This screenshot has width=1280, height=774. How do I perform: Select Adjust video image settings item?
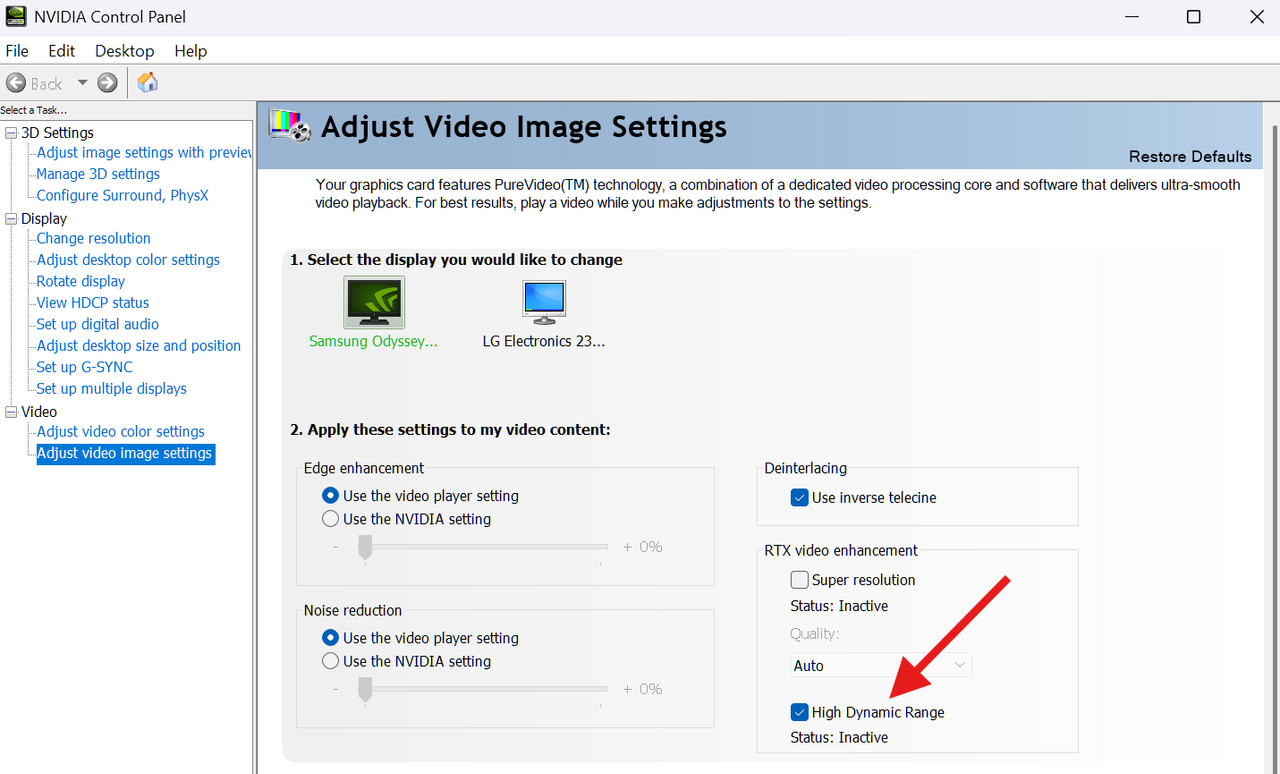click(x=125, y=454)
